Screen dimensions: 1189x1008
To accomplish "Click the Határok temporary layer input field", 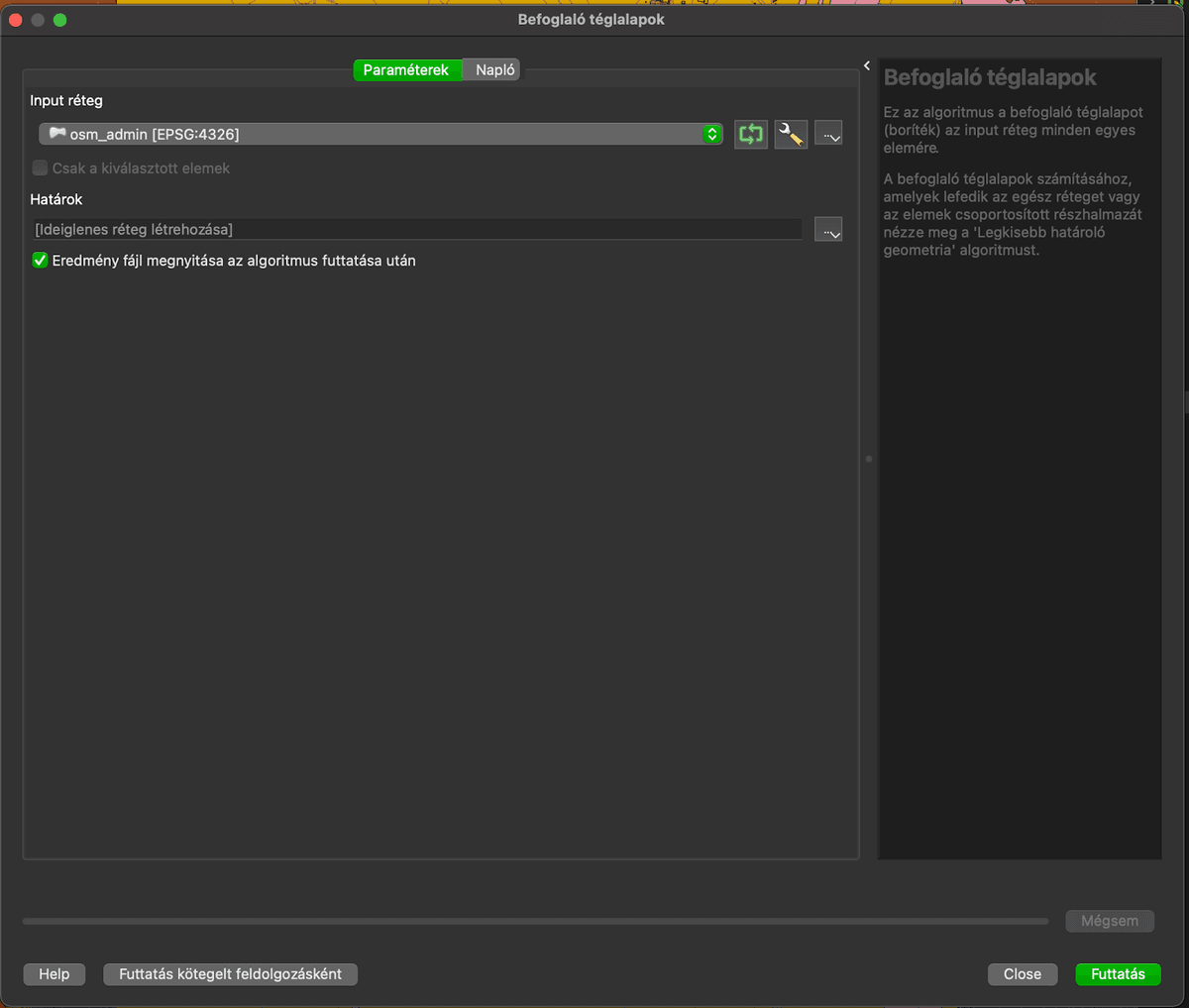I will (417, 230).
